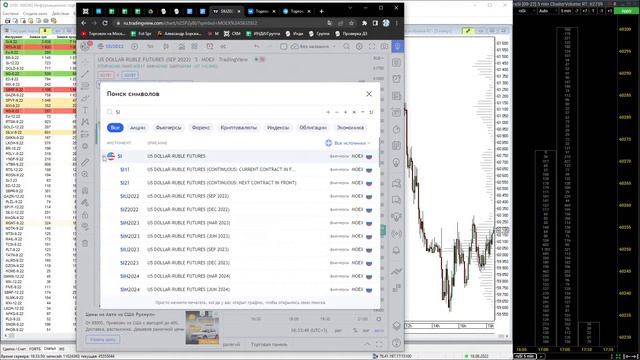Open 'ИНДИГруппа' bookmark
This screenshot has height=360, width=640.
tap(263, 34)
